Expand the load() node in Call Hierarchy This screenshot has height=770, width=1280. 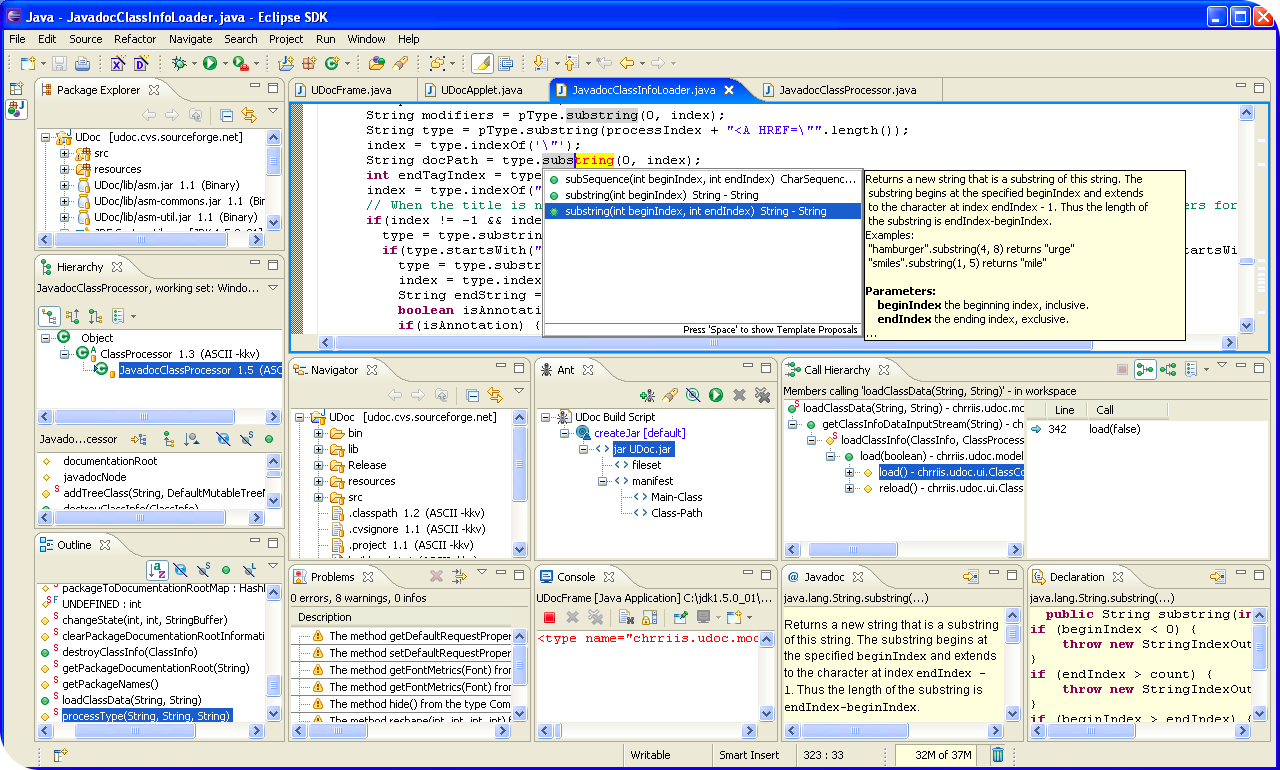(x=849, y=472)
